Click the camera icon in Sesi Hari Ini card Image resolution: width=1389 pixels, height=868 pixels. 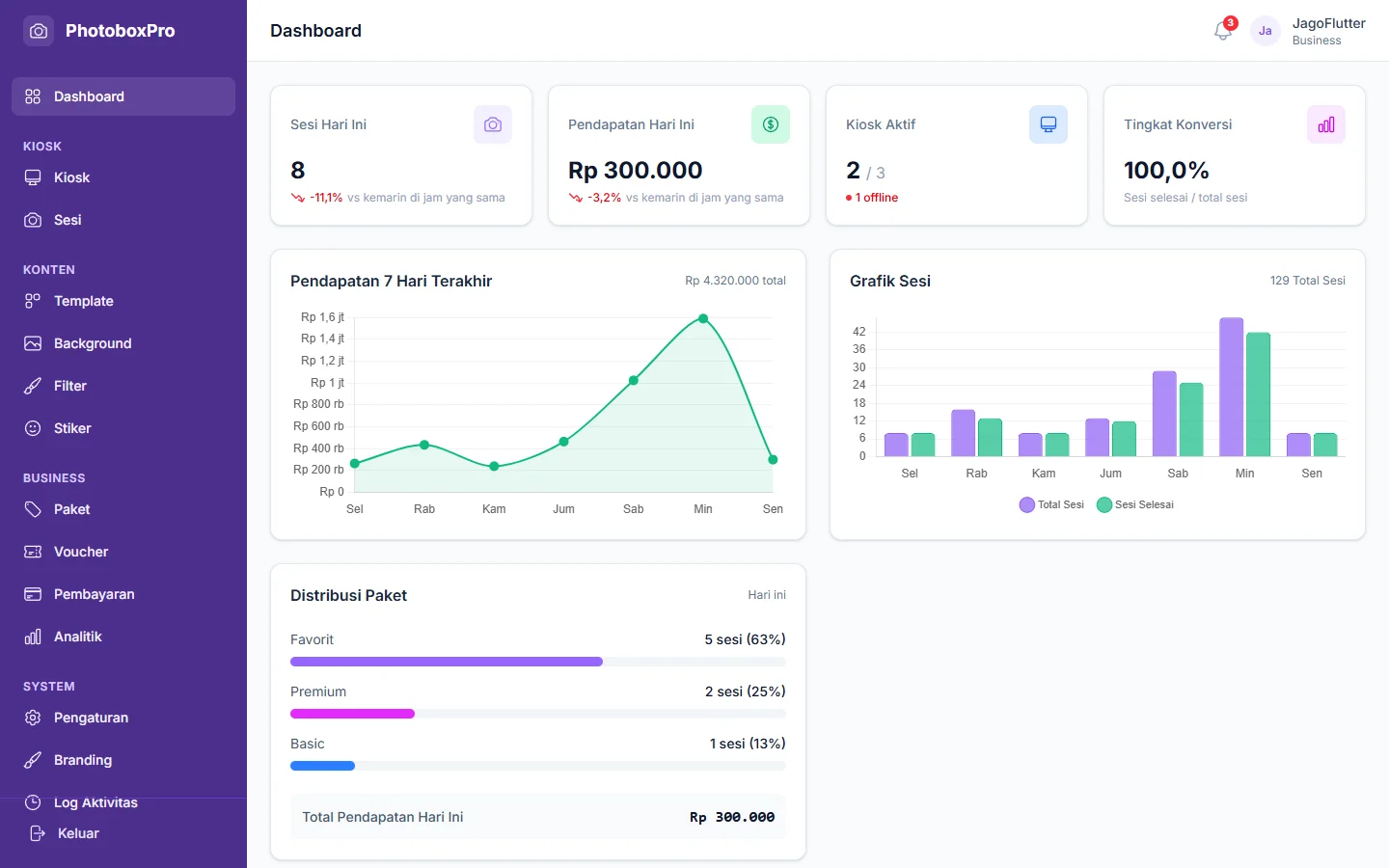493,124
